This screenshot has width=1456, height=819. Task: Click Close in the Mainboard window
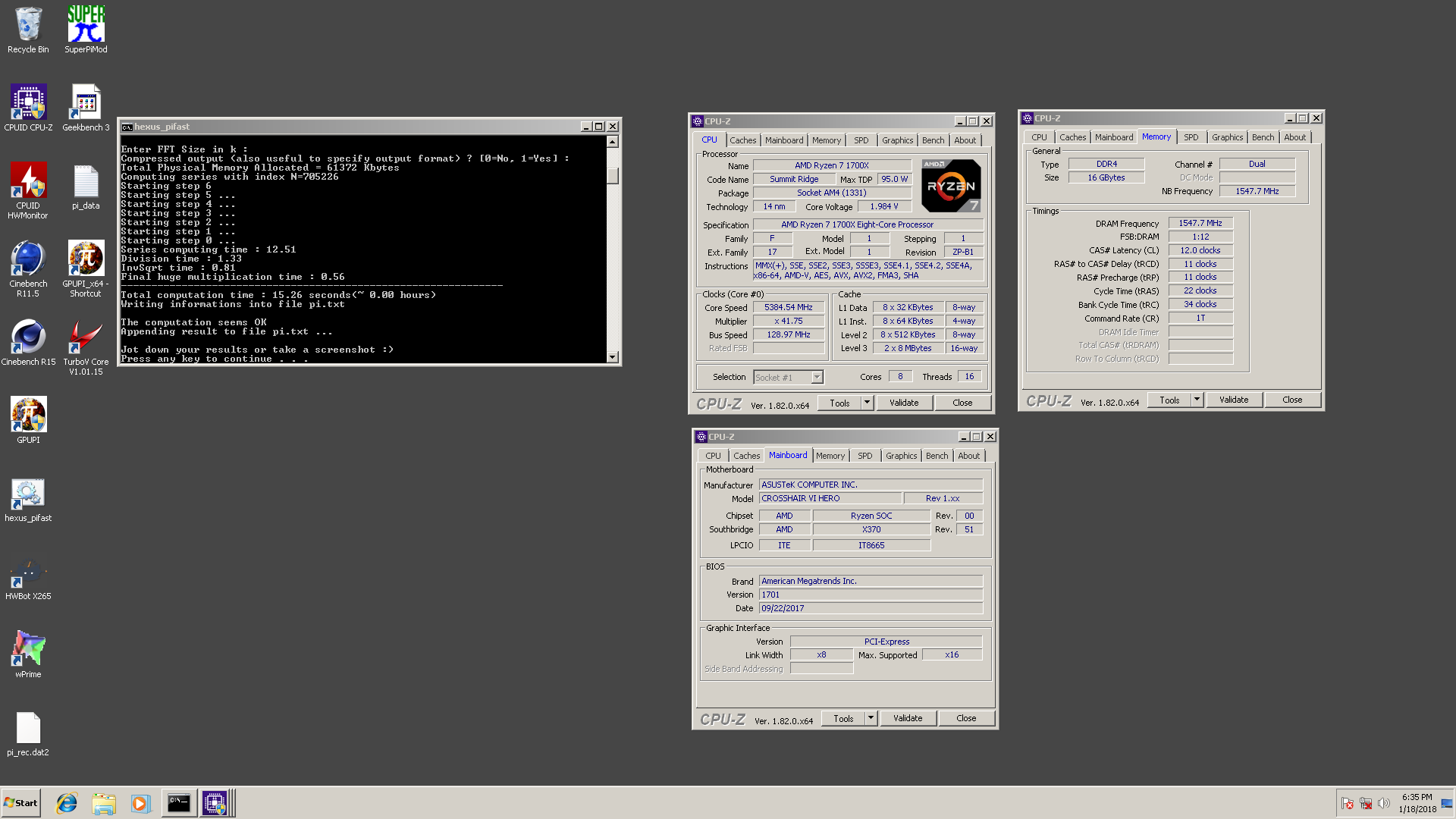pyautogui.click(x=967, y=718)
